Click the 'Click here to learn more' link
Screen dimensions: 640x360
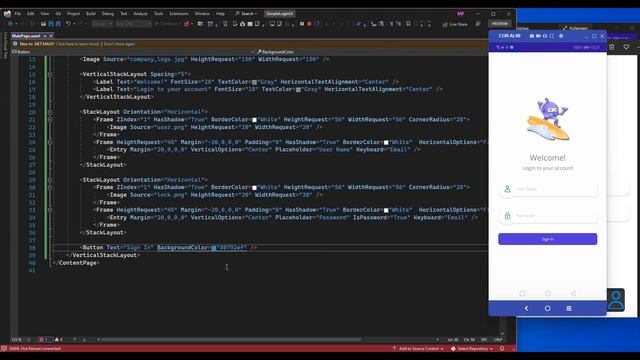pos(78,44)
